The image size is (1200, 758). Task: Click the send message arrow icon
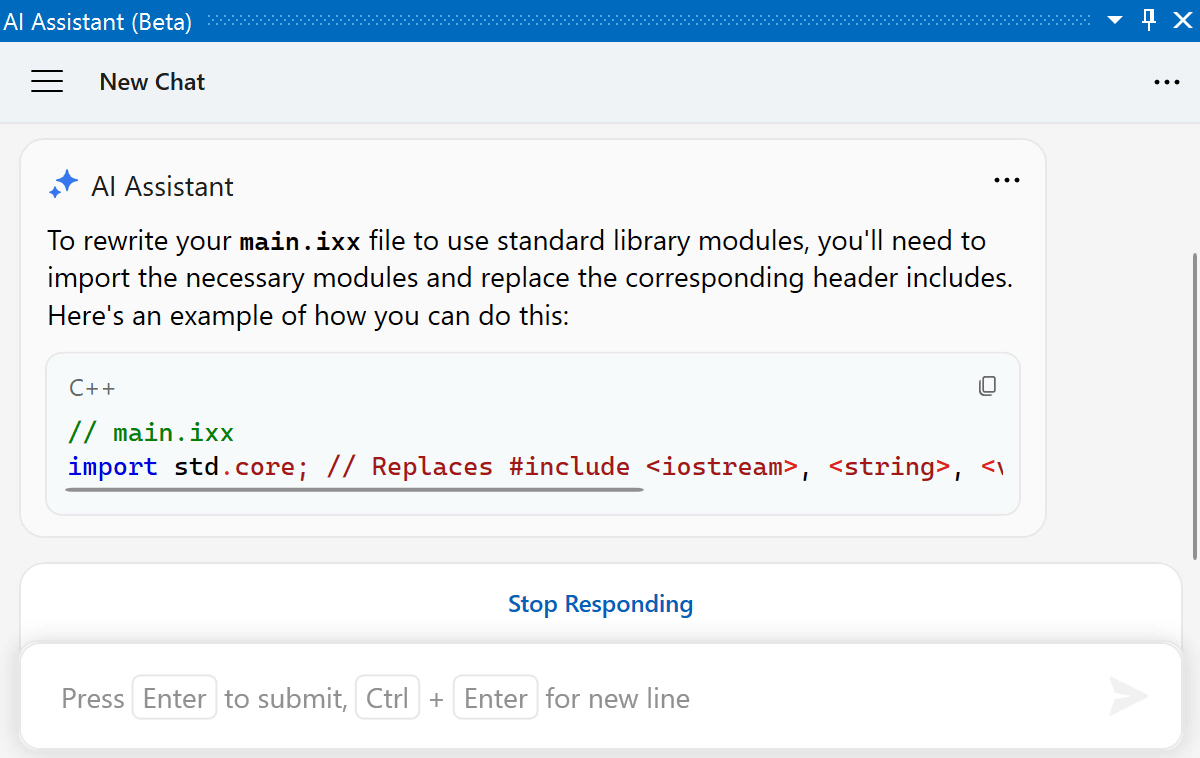pyautogui.click(x=1128, y=697)
